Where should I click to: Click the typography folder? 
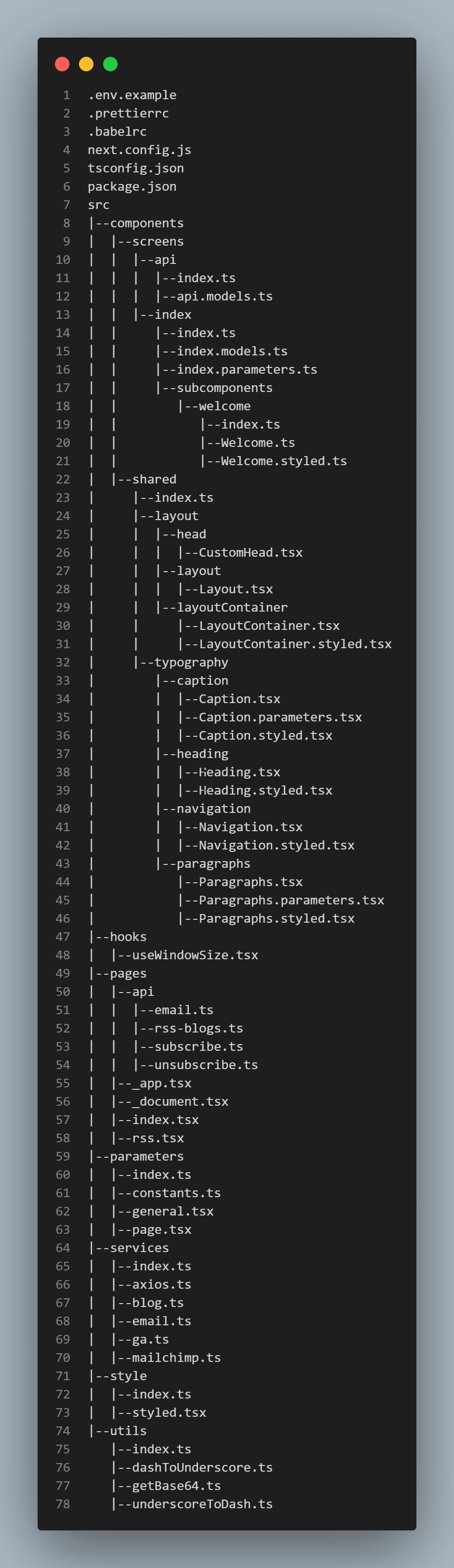pos(191,662)
